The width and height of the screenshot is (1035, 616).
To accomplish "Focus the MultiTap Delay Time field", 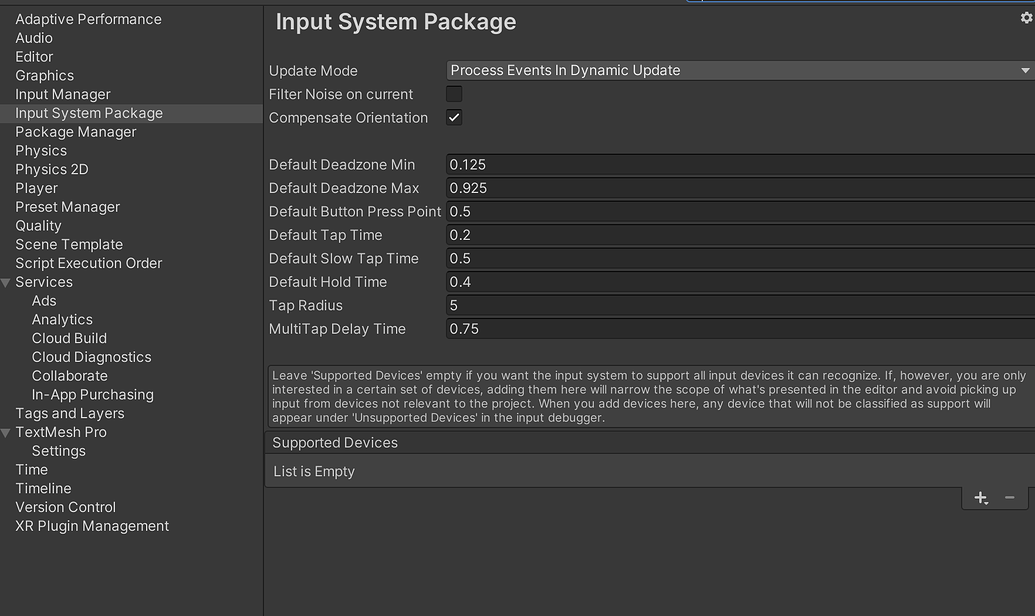I will pos(740,329).
